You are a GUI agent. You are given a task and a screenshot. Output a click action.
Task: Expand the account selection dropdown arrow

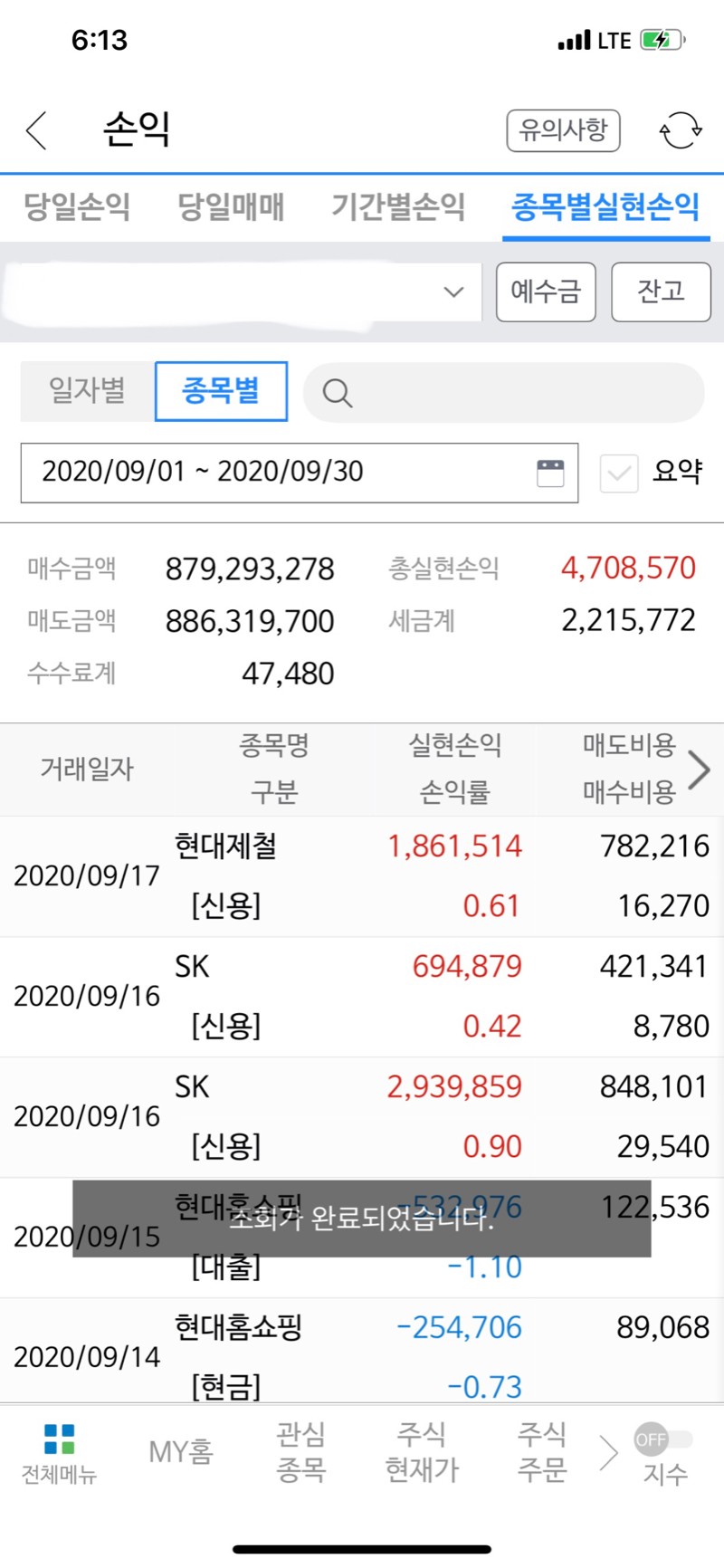click(453, 292)
